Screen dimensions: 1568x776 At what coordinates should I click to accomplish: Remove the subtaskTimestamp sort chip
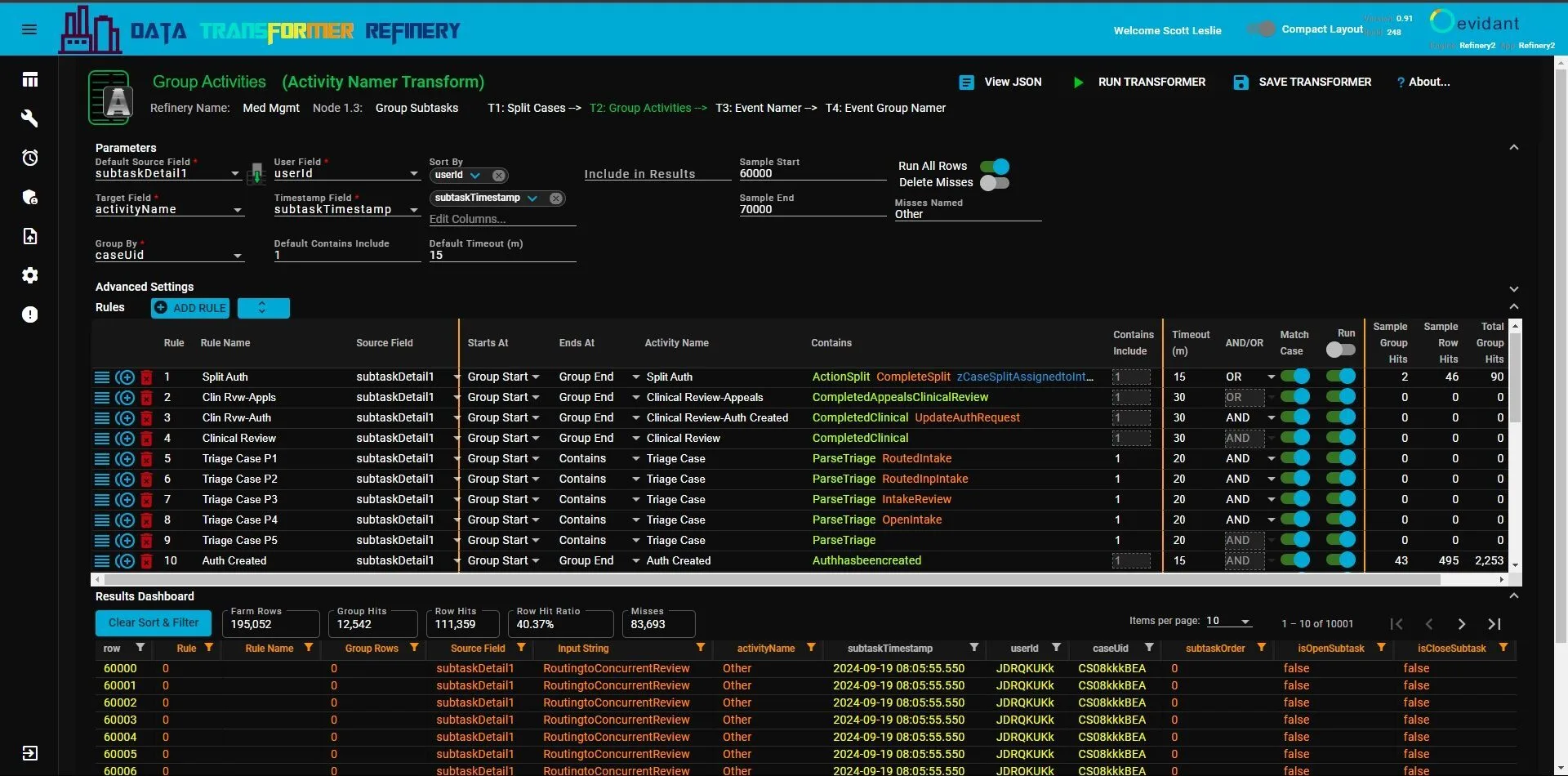point(555,198)
